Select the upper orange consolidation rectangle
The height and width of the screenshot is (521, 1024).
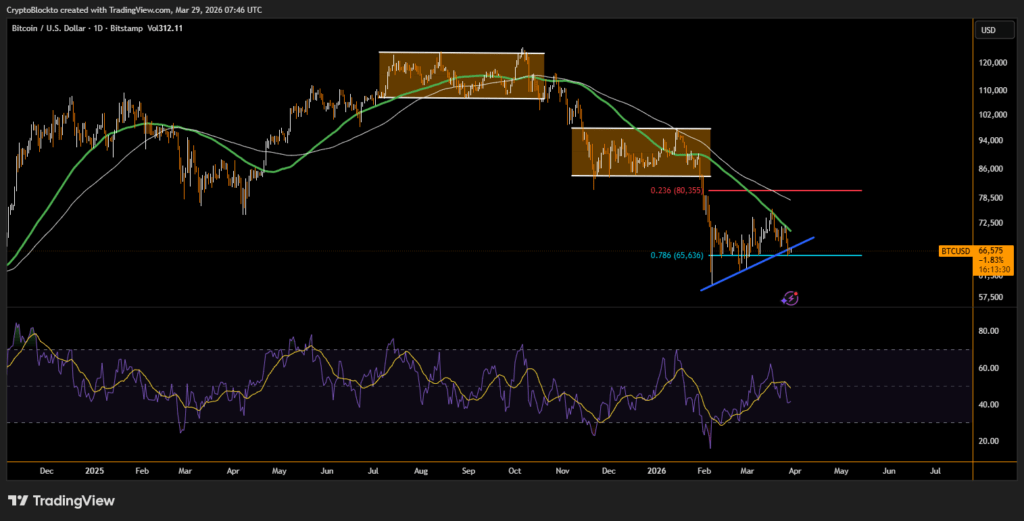[460, 75]
